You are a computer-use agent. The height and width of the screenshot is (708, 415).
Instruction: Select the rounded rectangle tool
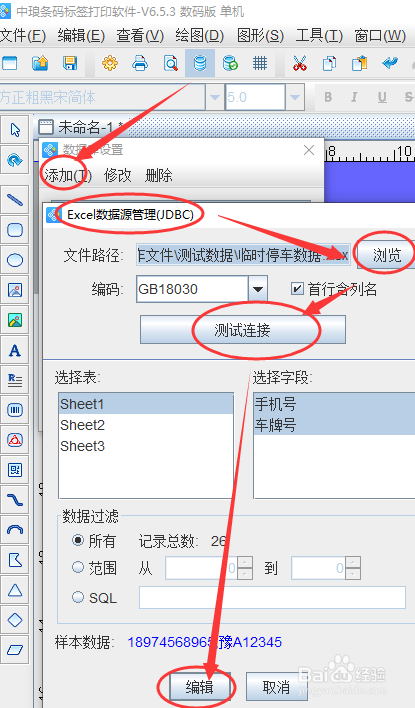[15, 230]
